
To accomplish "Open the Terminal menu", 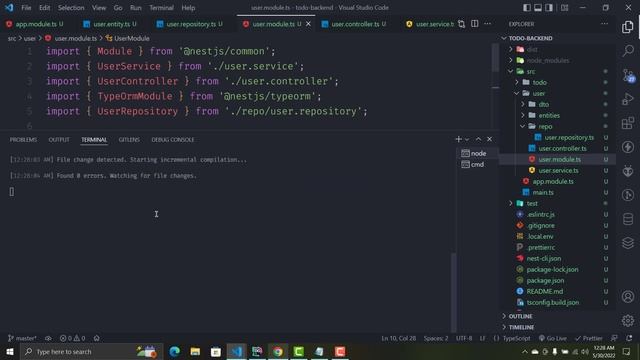I will [x=161, y=8].
